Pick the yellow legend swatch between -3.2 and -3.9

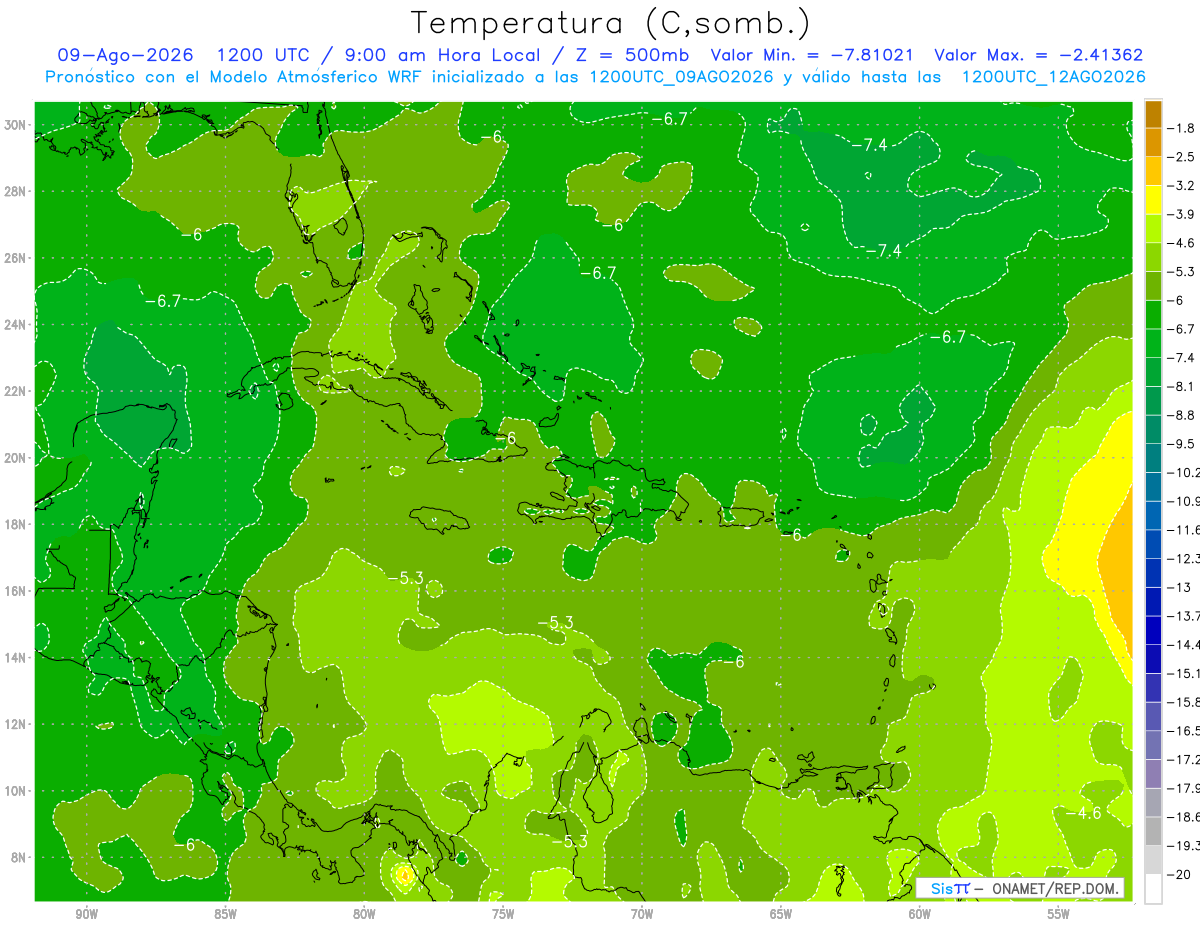tap(1153, 200)
